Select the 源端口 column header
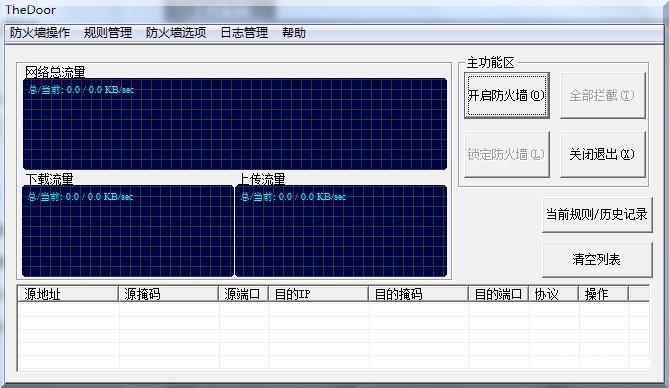This screenshot has height=388, width=669. pos(243,294)
